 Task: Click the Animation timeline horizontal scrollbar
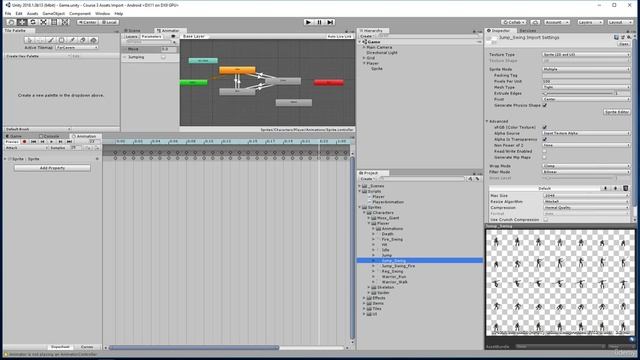[194, 348]
